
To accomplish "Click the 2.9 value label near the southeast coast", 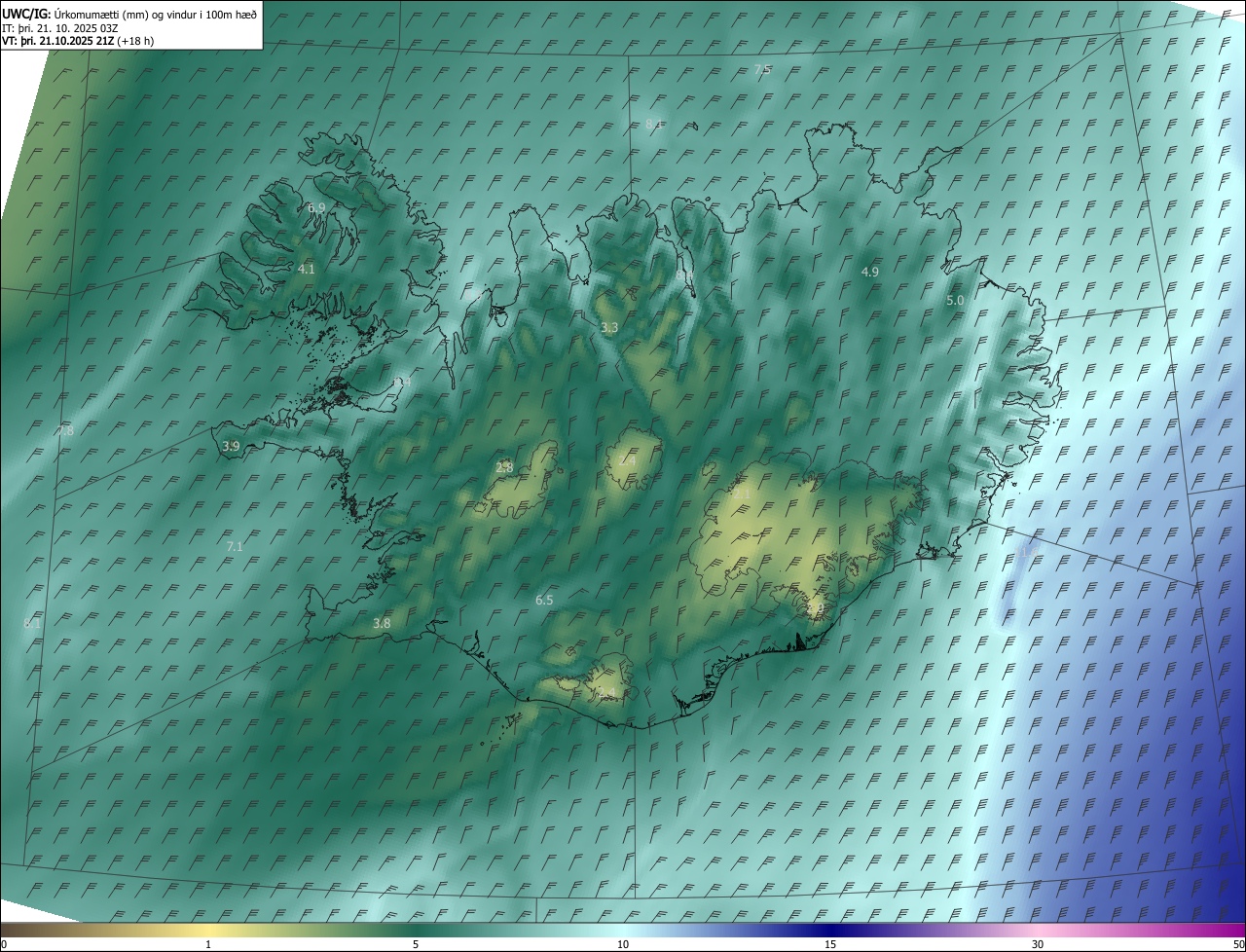I will [x=816, y=608].
